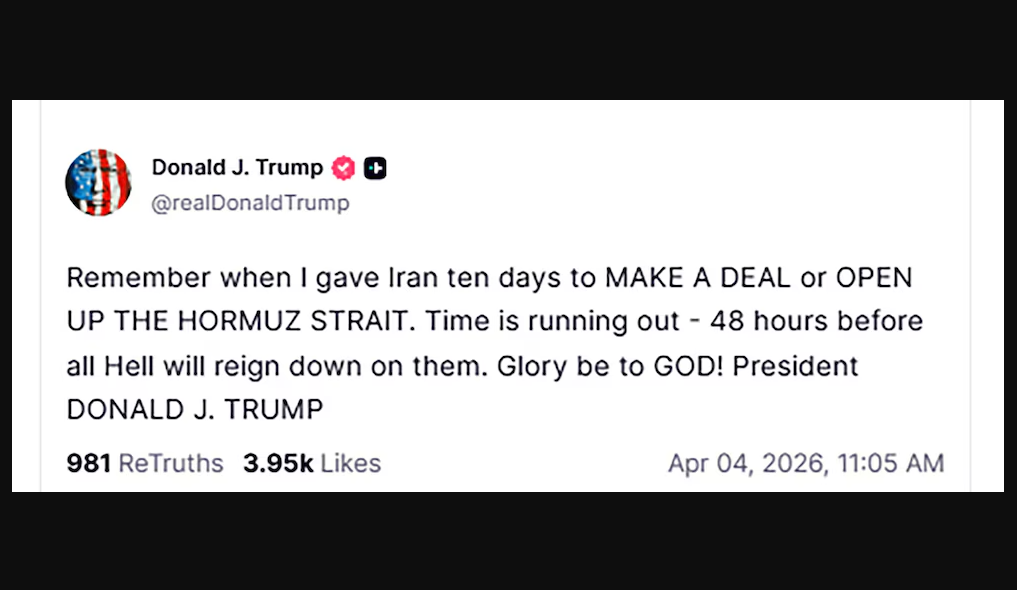Open the @realDonaldTrump handle link
Screen dimensions: 1017x590
[x=250, y=203]
